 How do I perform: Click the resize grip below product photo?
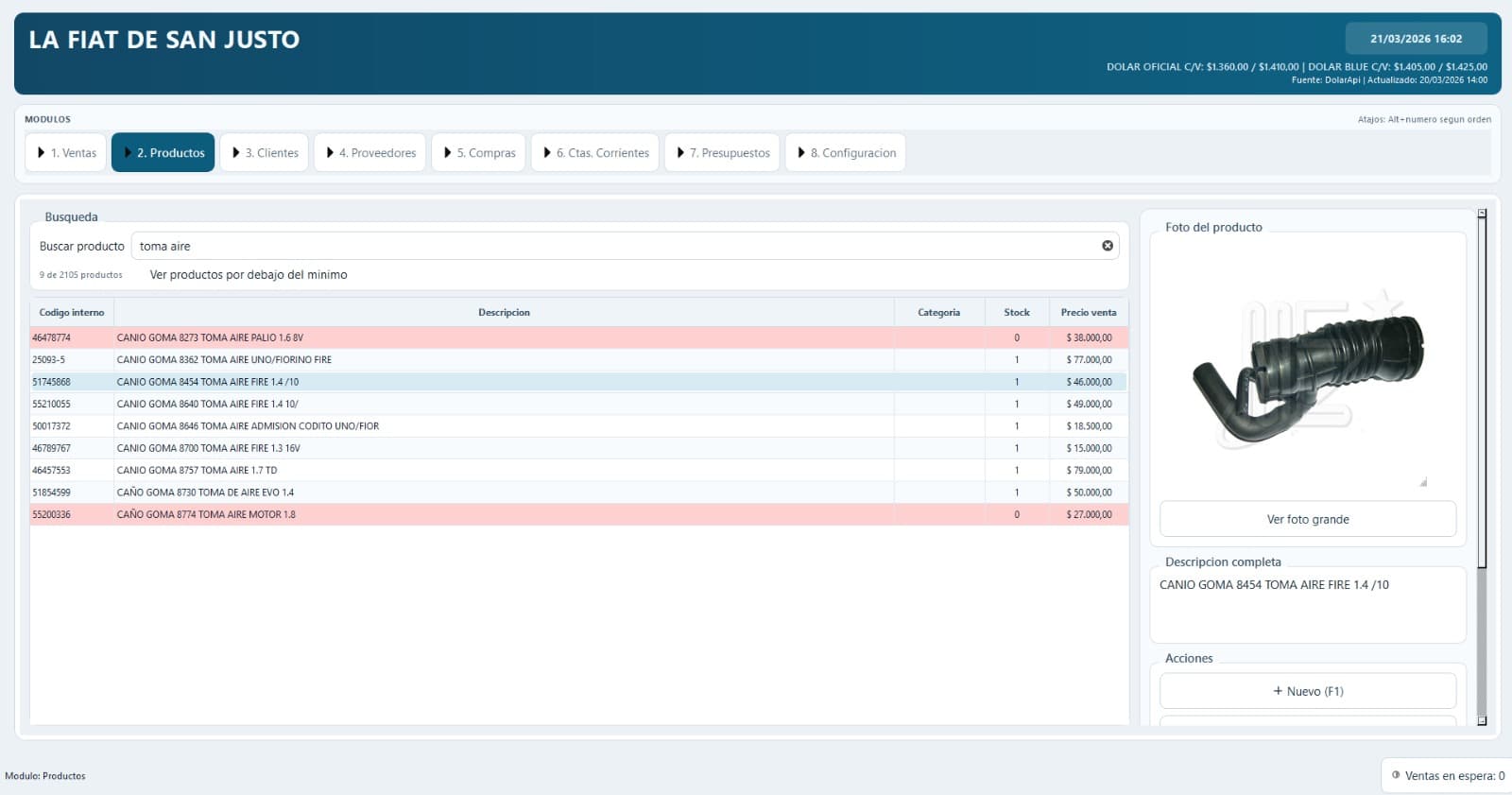[1423, 482]
